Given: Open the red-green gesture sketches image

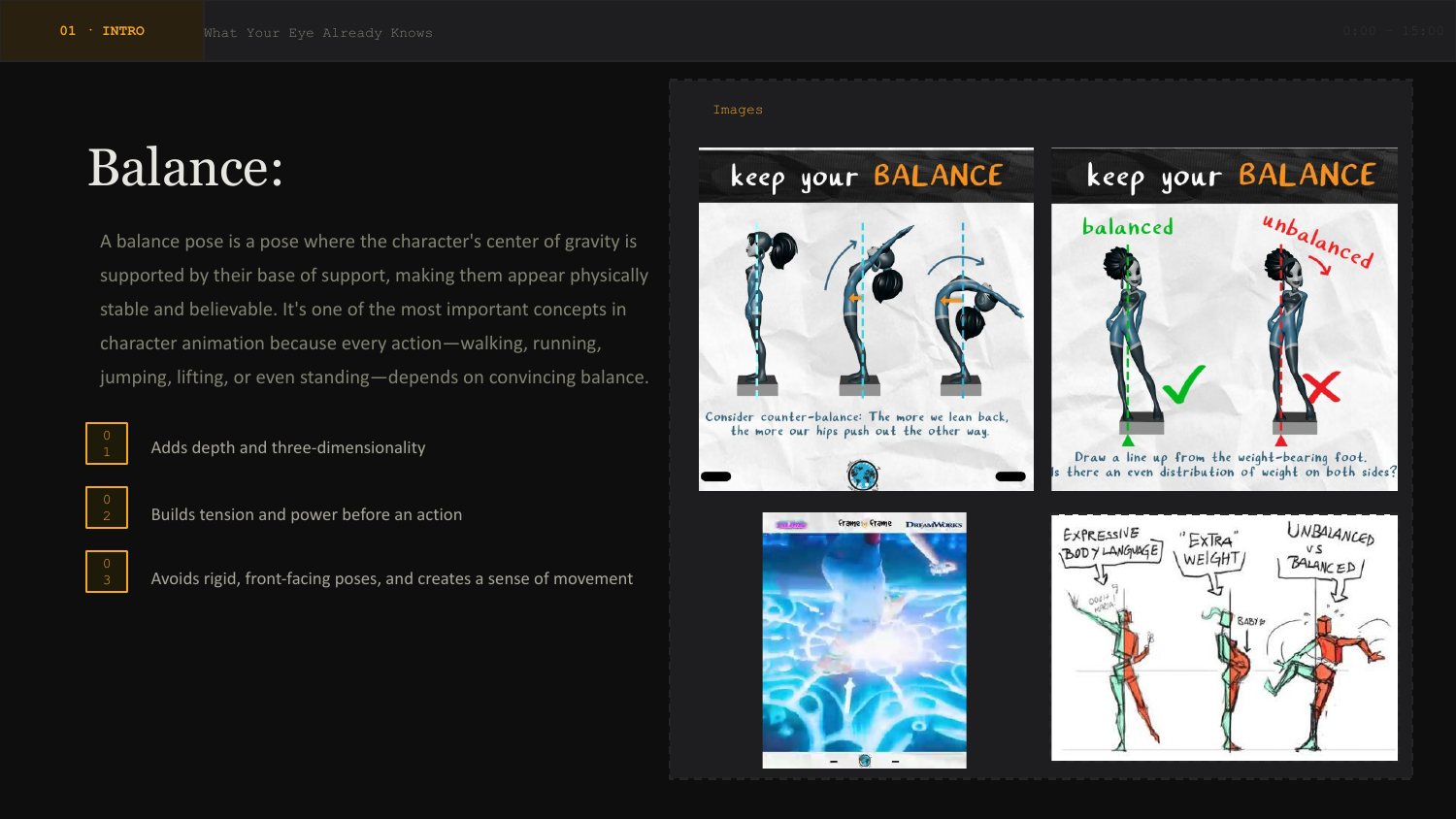Looking at the screenshot, I should coord(1224,638).
